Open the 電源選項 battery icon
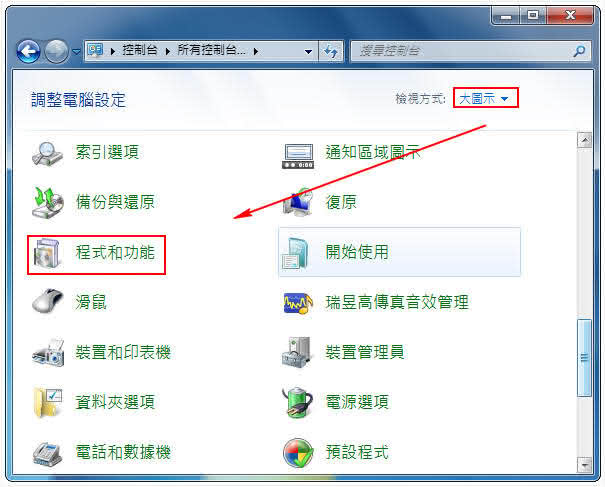 click(297, 402)
